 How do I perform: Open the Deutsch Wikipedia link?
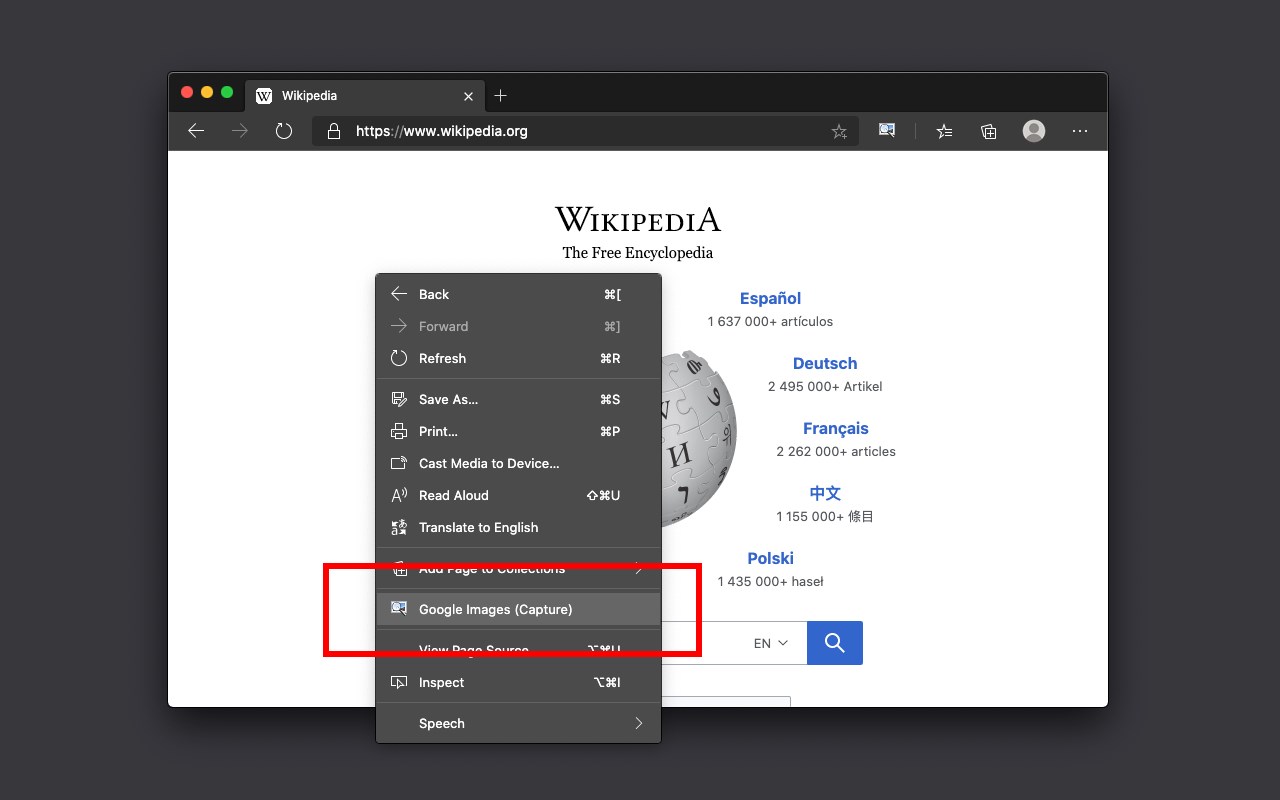(x=825, y=363)
